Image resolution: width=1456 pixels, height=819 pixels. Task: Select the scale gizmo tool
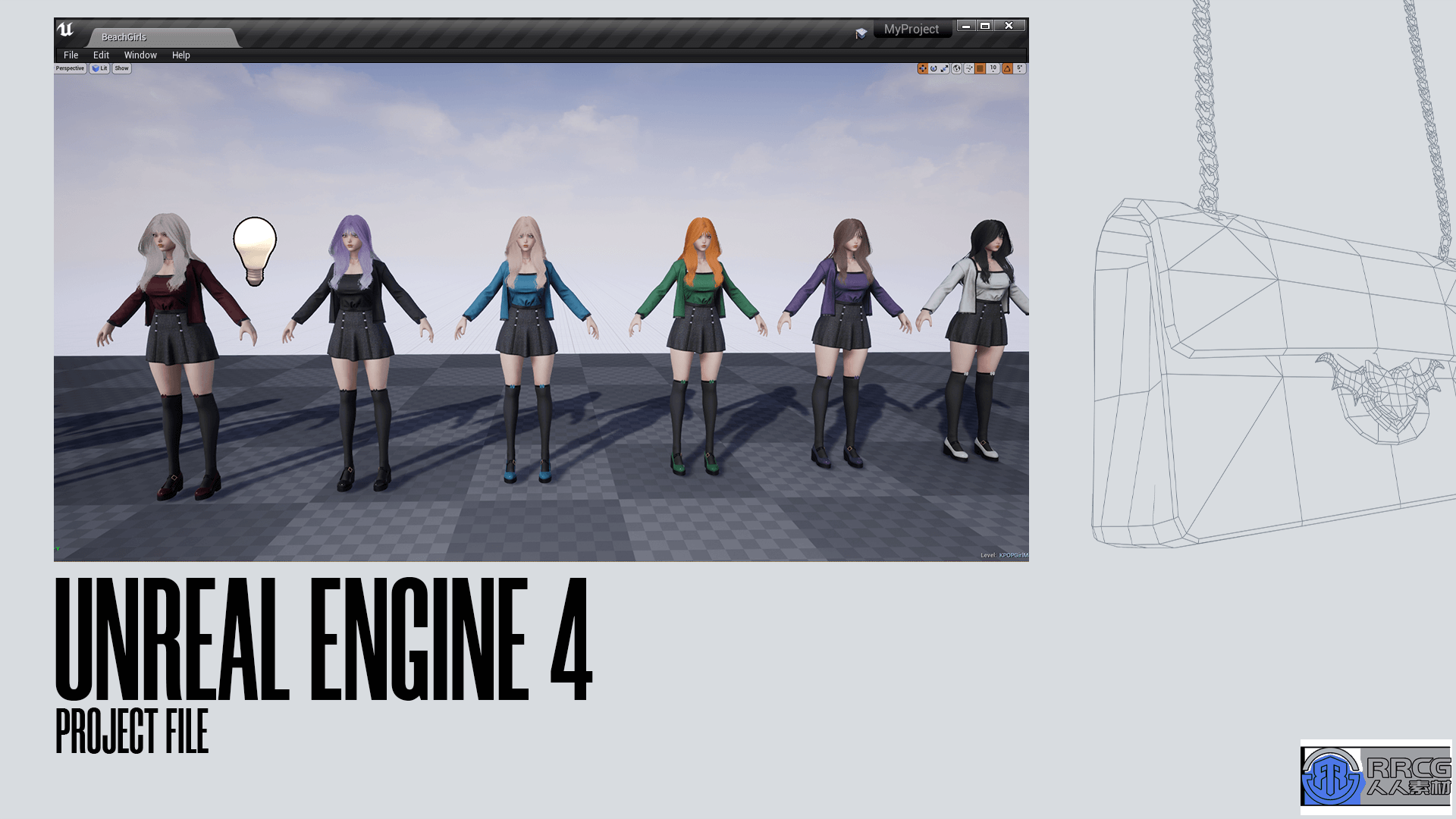click(x=944, y=68)
